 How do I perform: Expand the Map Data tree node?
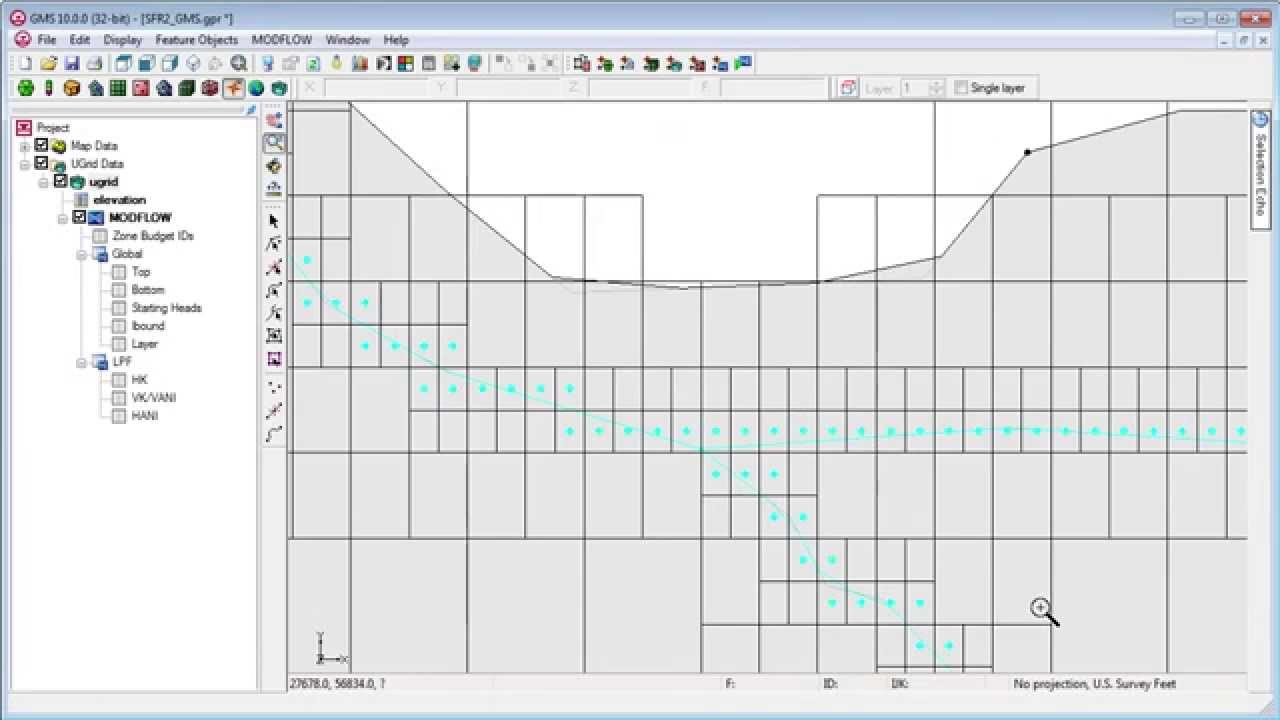coord(25,146)
